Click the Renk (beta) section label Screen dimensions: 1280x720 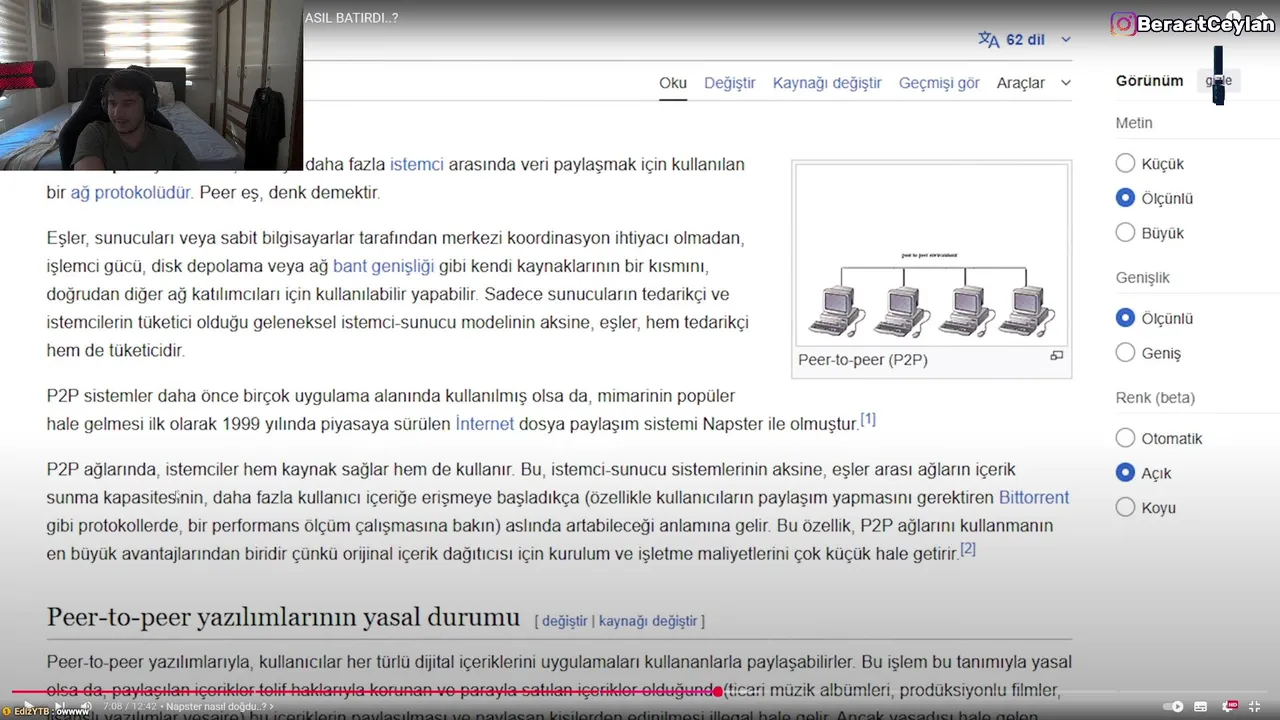[1155, 398]
